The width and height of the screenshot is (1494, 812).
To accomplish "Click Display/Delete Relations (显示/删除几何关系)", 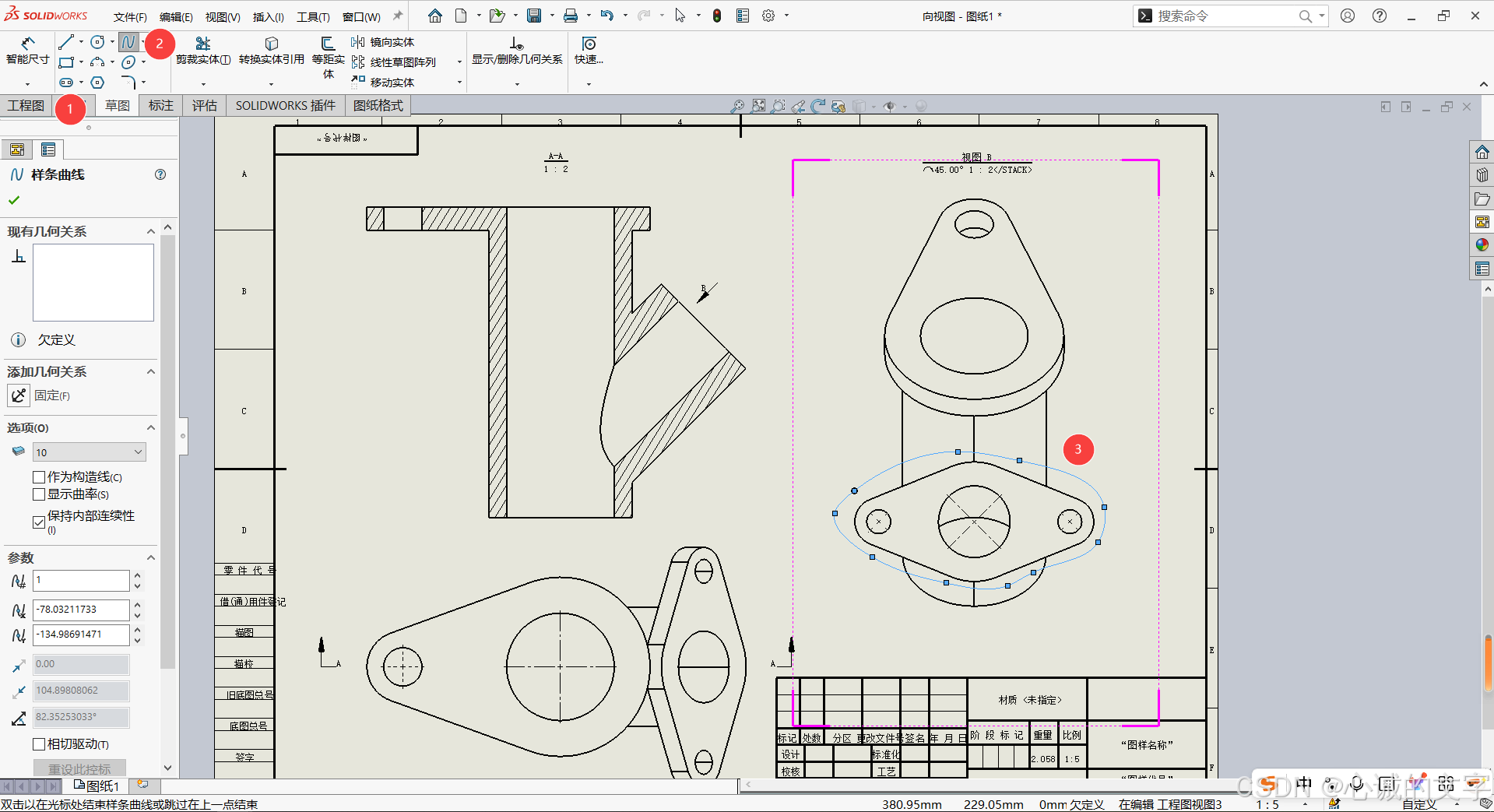I will pos(517,51).
